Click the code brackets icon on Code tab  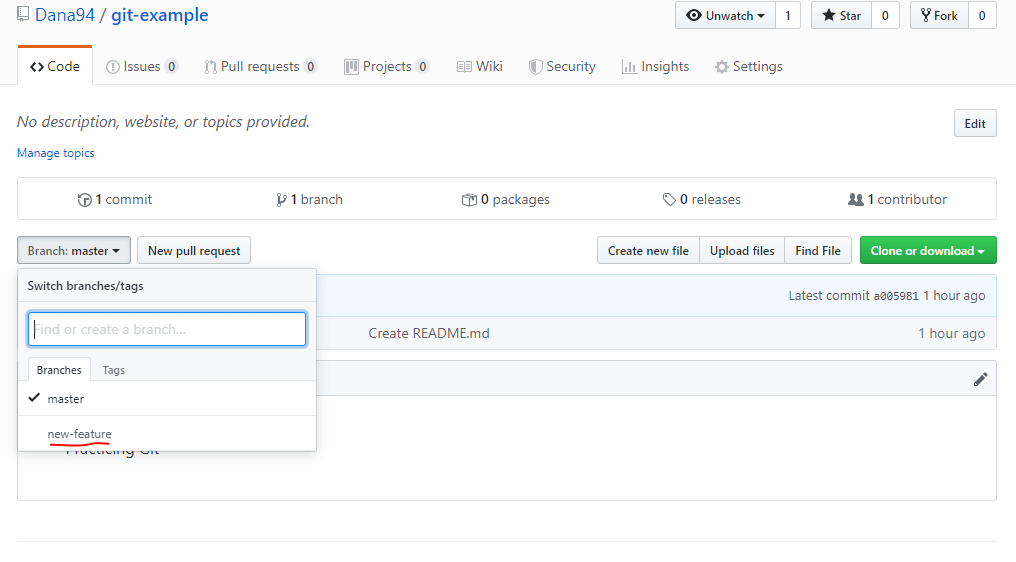37,67
